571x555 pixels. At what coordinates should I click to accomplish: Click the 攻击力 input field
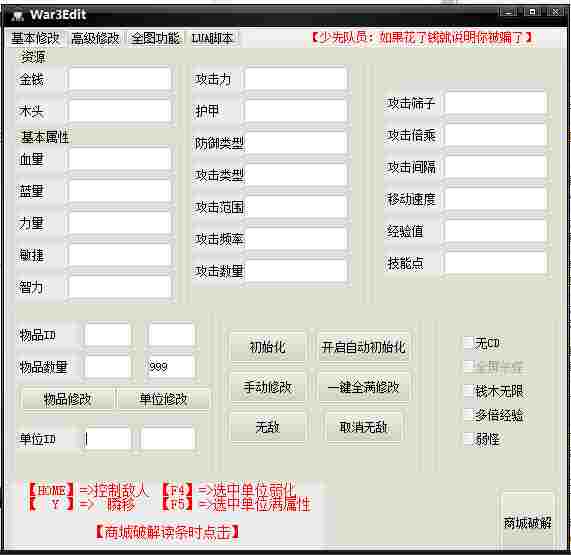pos(296,79)
